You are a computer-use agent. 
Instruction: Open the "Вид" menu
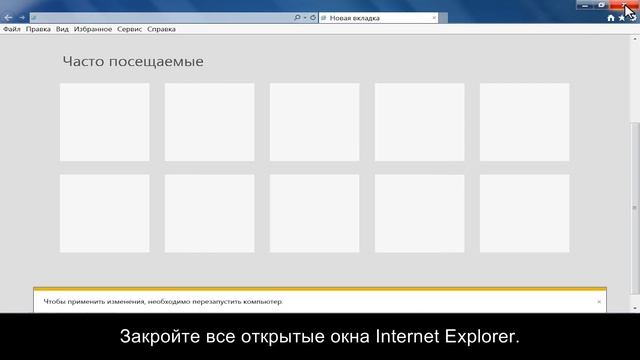(x=62, y=29)
